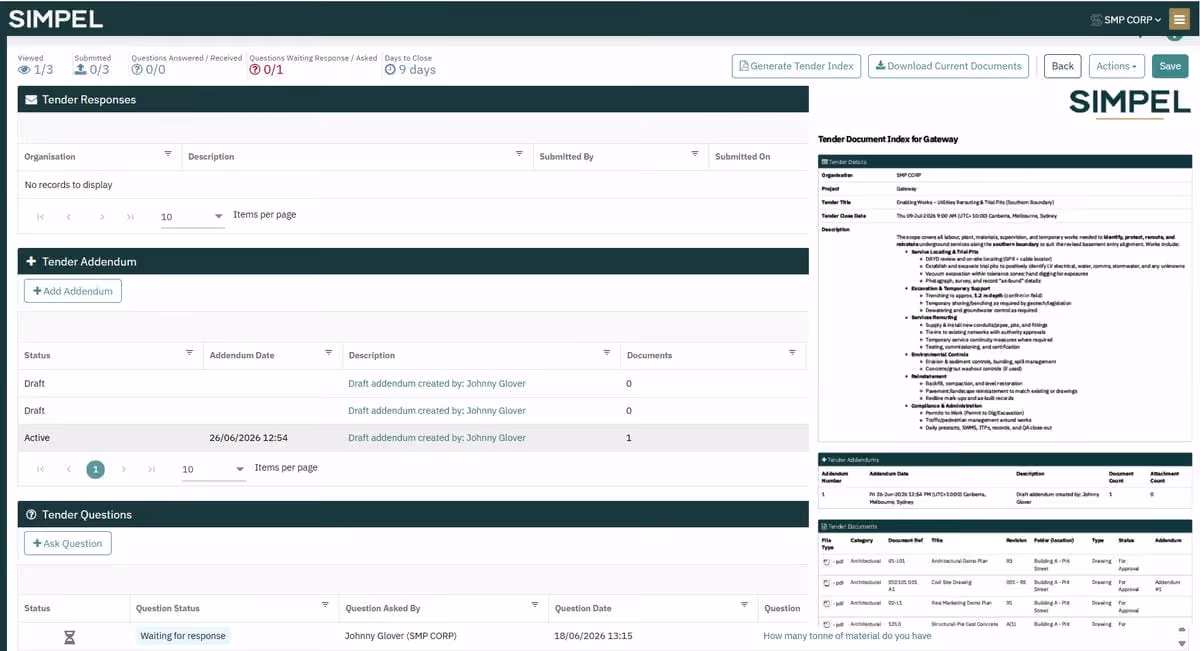Select page 1 in Tender Addendum pager
The width and height of the screenshot is (1200, 651).
pos(95,469)
